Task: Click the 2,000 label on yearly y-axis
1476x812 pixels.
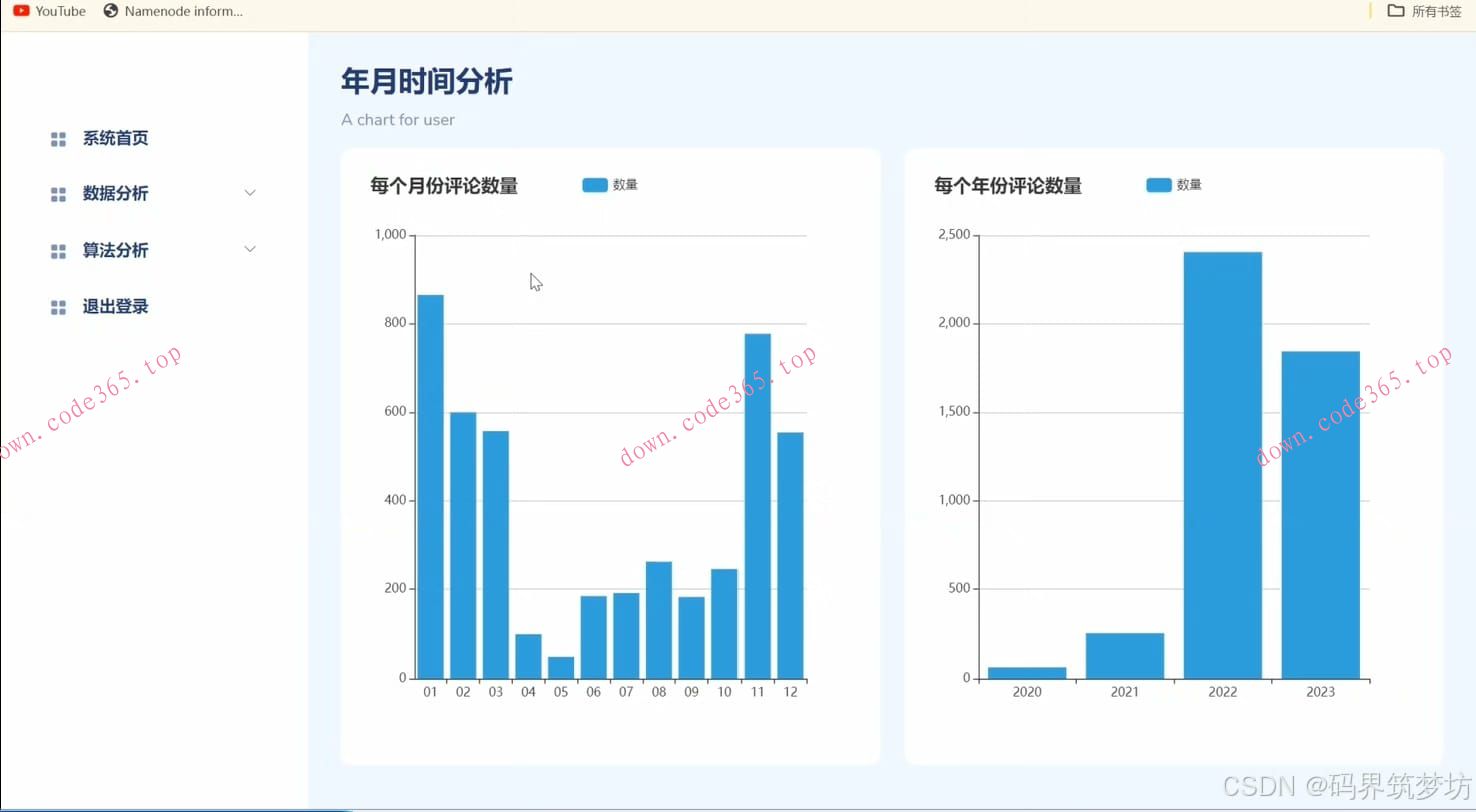Action: tap(954, 323)
